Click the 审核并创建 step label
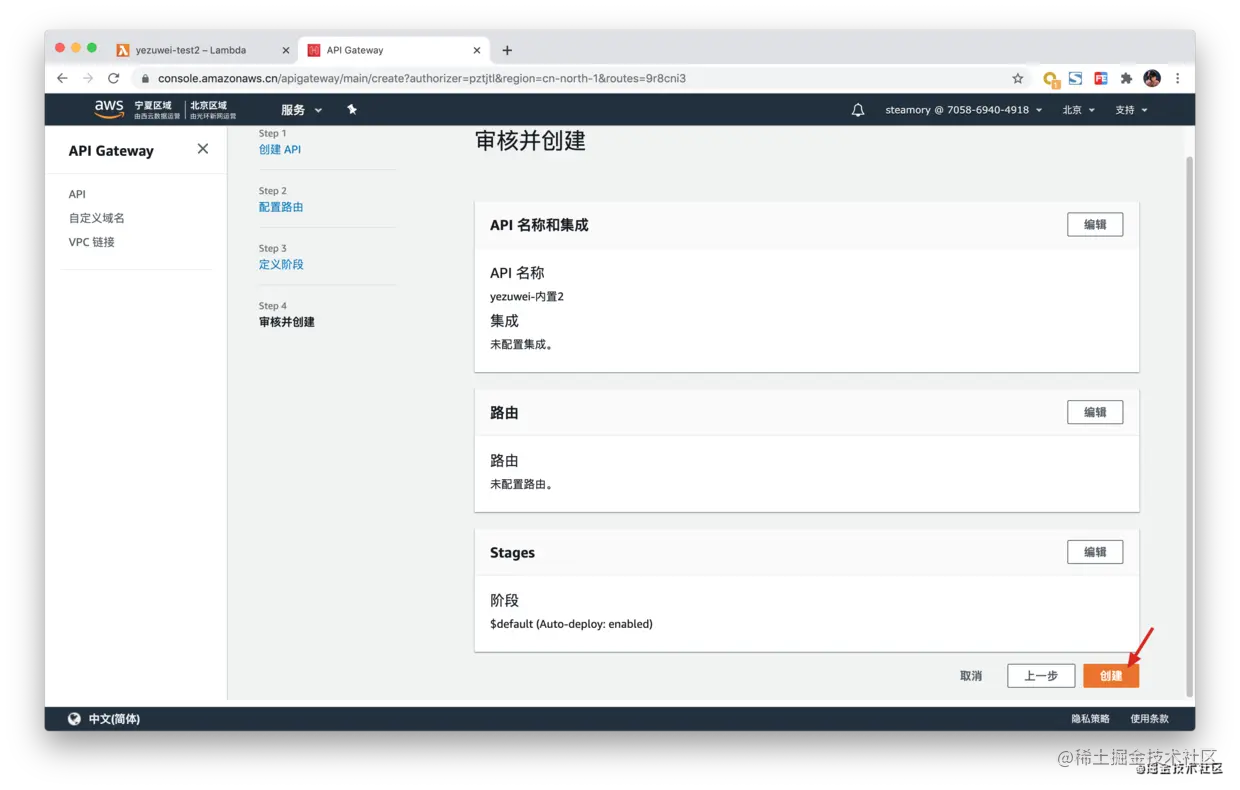 (x=287, y=322)
